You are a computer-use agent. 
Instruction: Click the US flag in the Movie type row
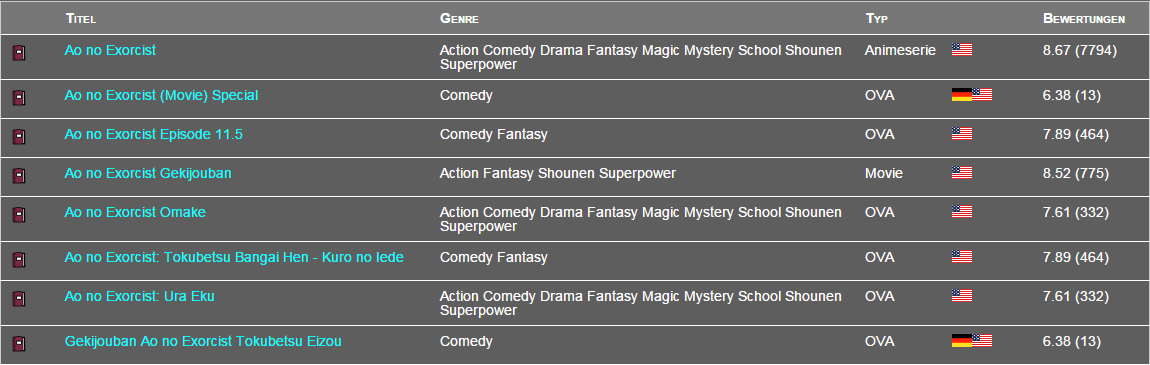tap(962, 172)
